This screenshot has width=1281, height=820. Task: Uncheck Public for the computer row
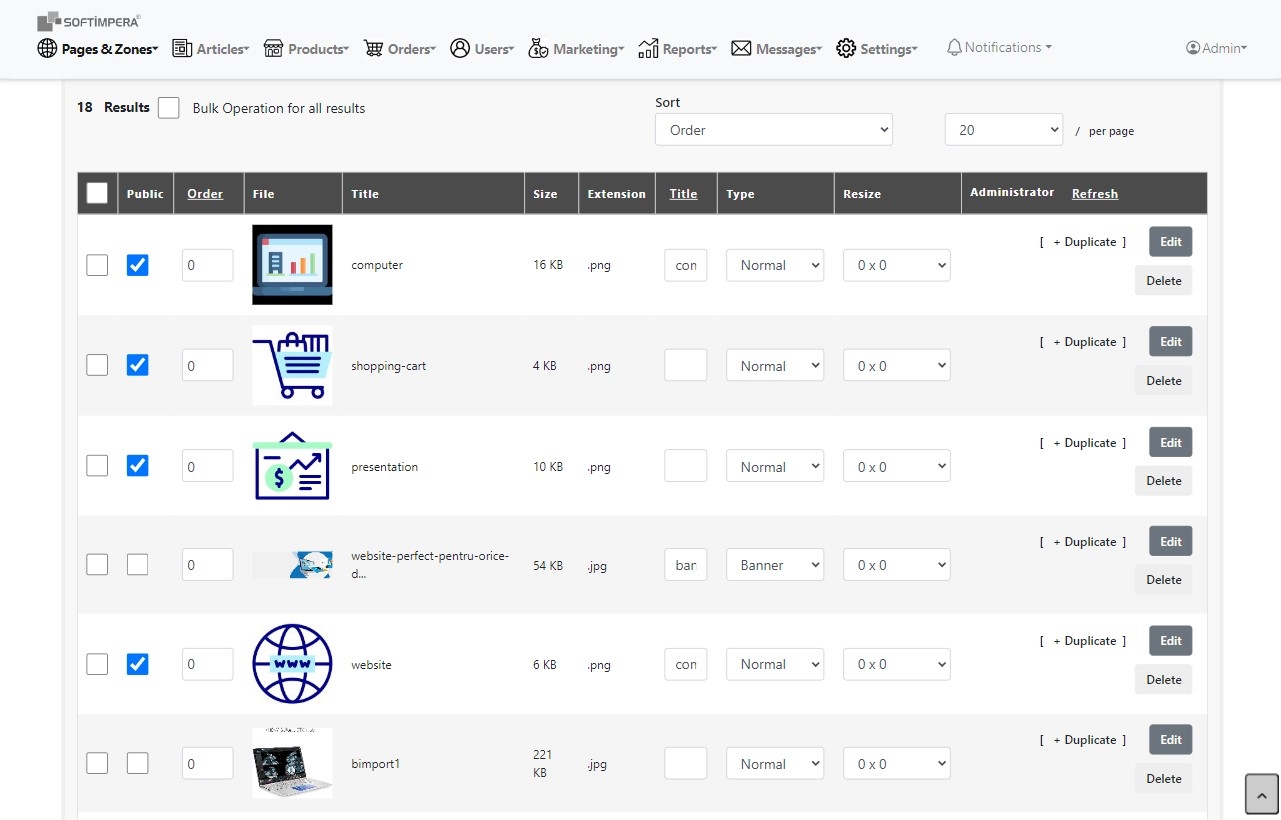[x=138, y=265]
